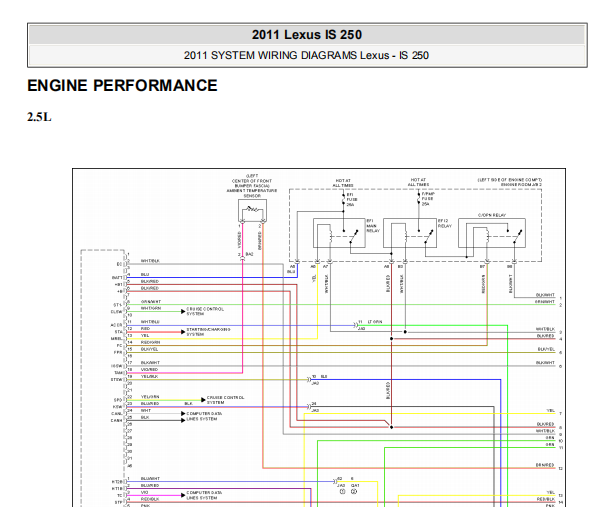Click the ENGINE PERFORMANCE section heading
606x507 pixels.
pos(122,85)
